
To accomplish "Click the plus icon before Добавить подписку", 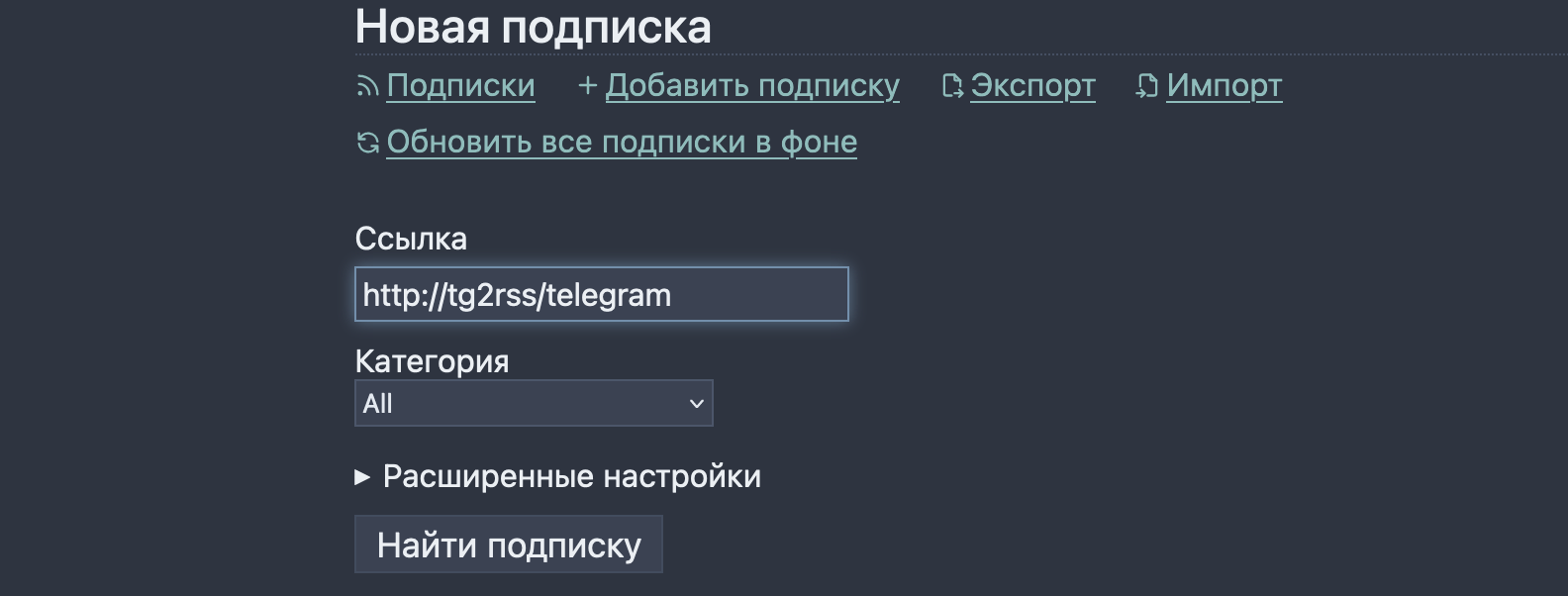I will tap(587, 86).
